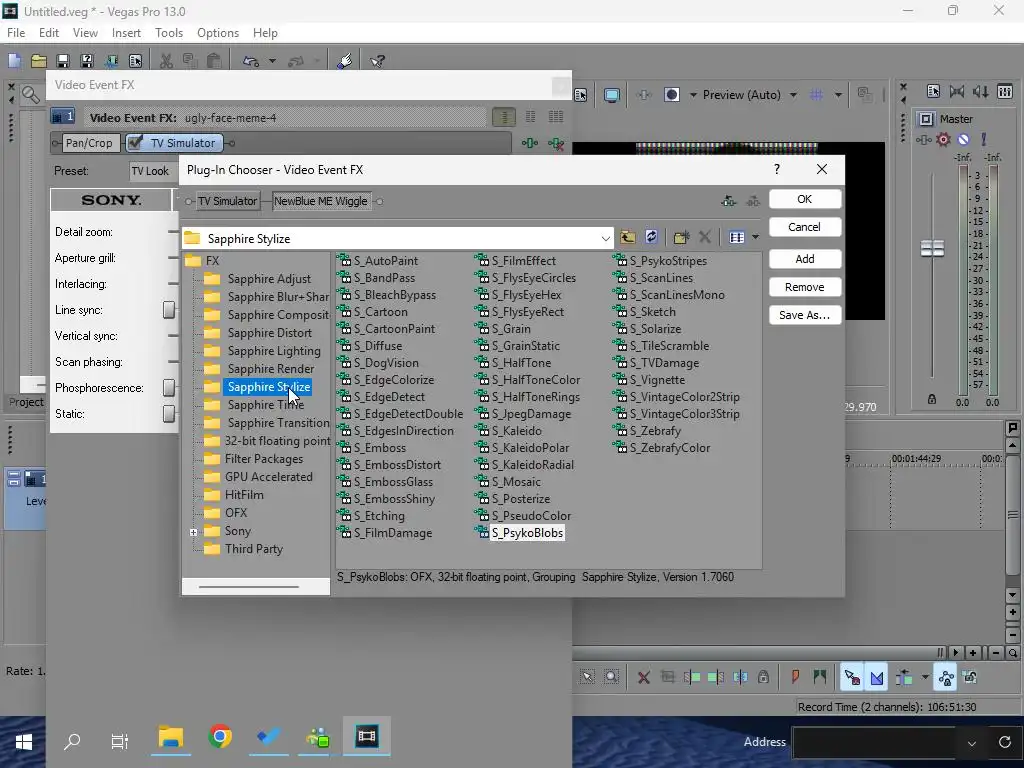Viewport: 1024px width, 768px height.
Task: Click the Save As... button
Action: pos(805,315)
